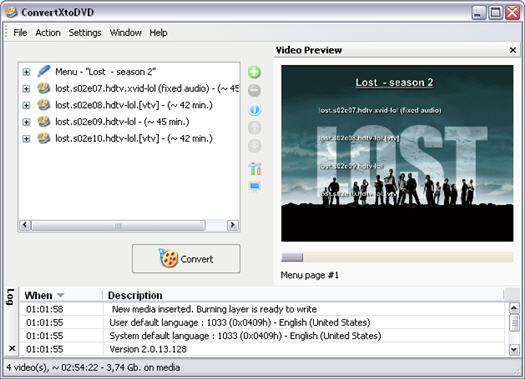The height and width of the screenshot is (379, 525).
Task: Click the log vertical scrollbar thumb
Action: point(514,323)
